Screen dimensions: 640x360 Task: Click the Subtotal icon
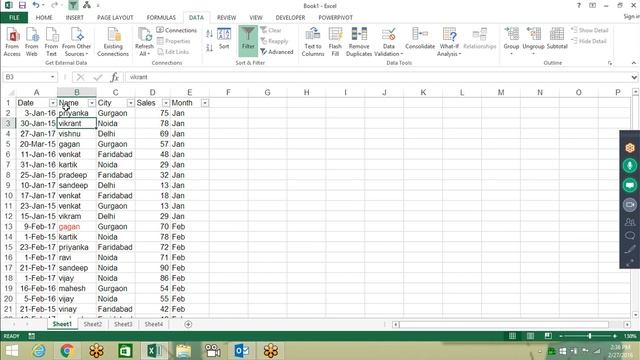point(557,39)
